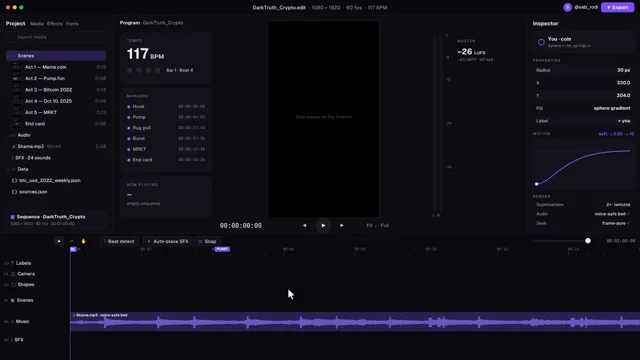Screen dimensions: 640x360
Task: Click the Camera track icon
Action: point(13,274)
